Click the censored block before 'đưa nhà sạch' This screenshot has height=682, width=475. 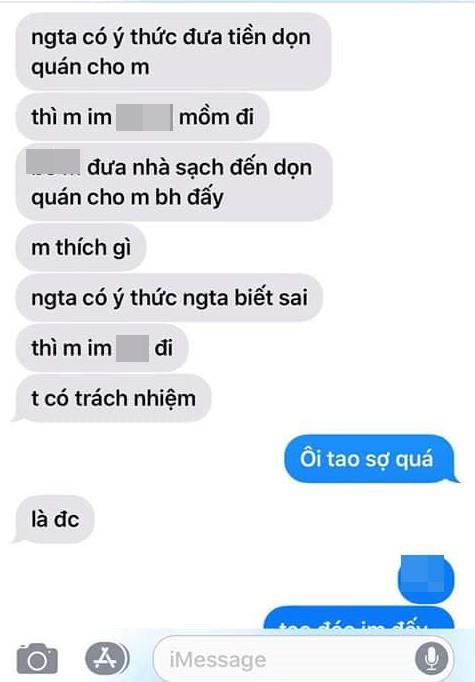(x=53, y=162)
